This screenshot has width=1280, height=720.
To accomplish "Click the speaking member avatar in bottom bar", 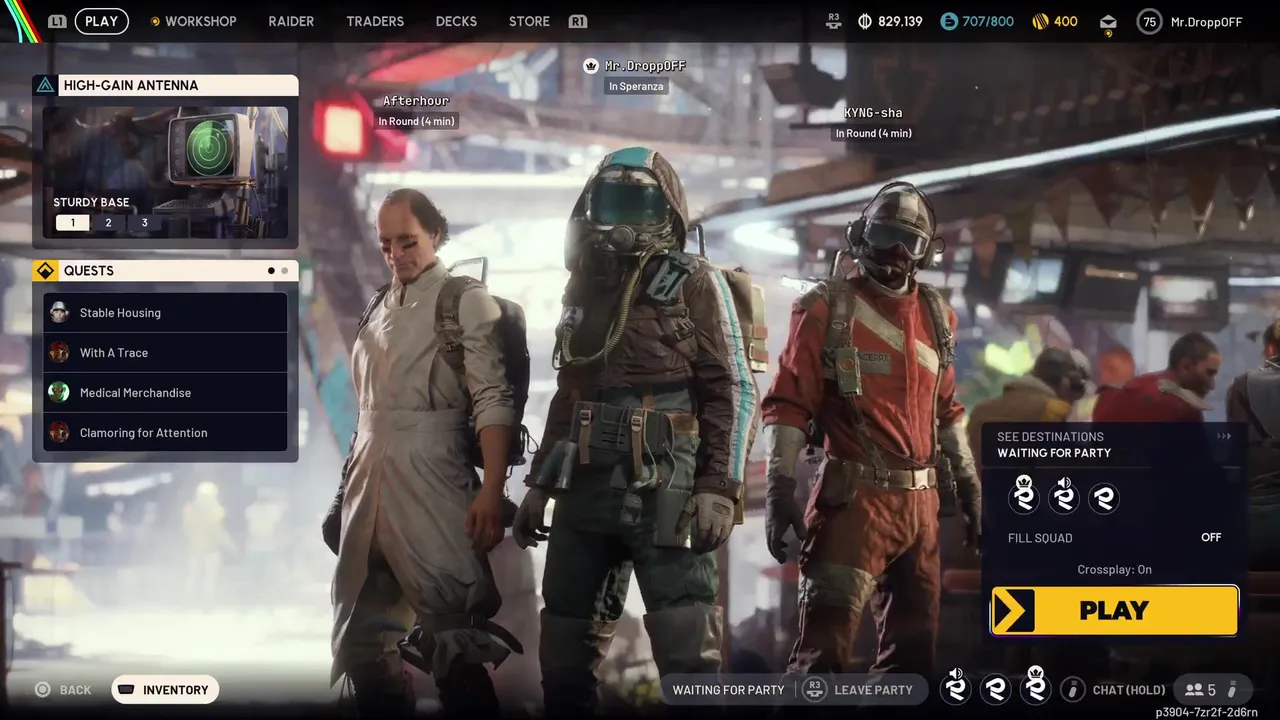I will click(956, 687).
